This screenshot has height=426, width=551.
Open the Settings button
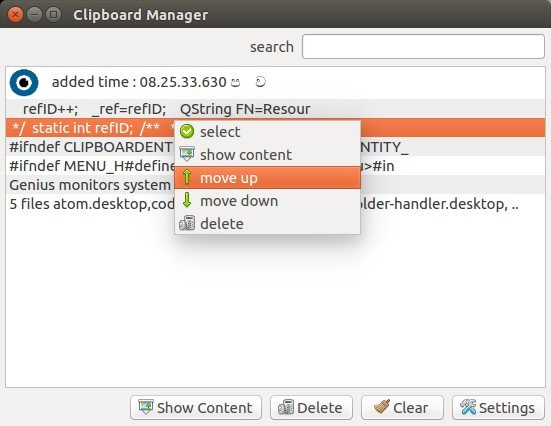pos(498,408)
